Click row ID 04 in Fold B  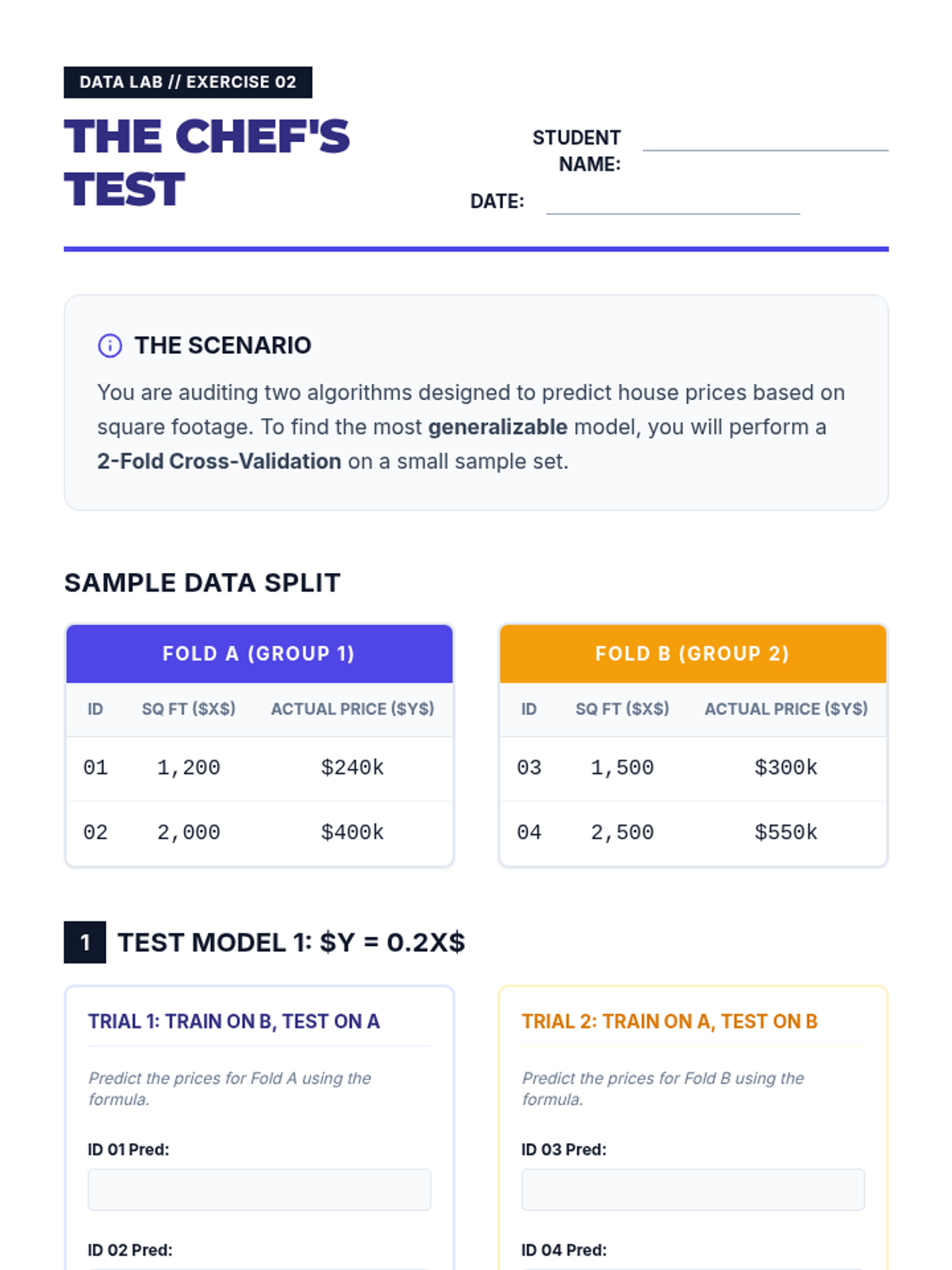(x=529, y=833)
